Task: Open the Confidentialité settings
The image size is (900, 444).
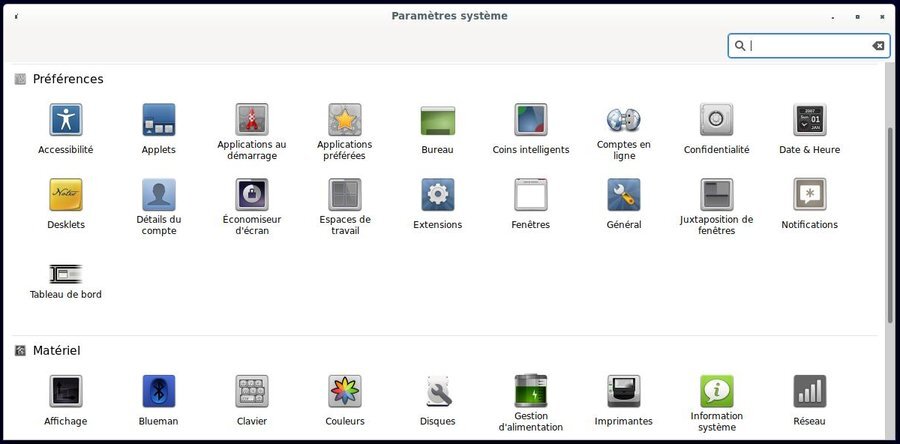Action: [x=717, y=120]
